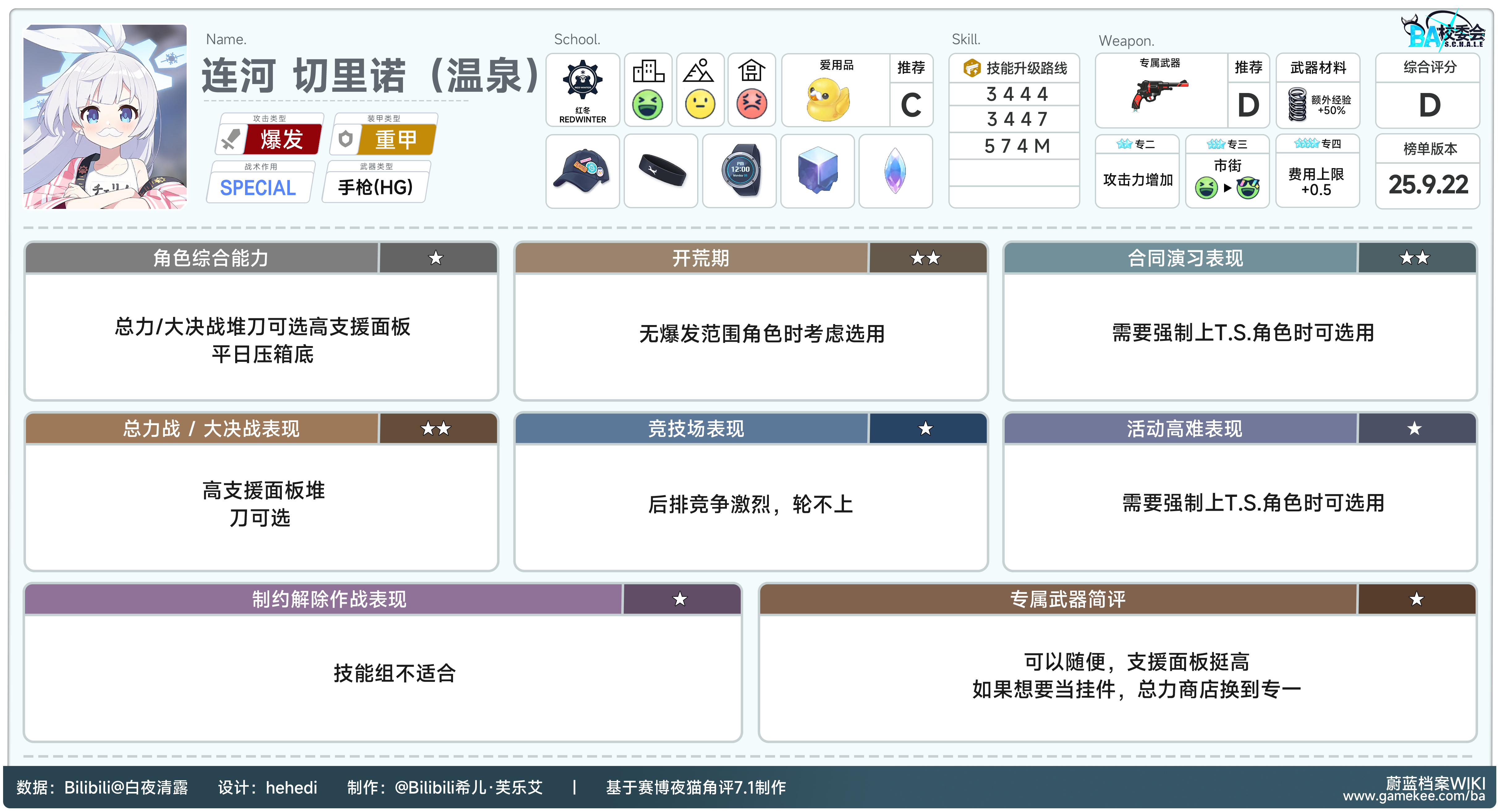This screenshot has width=1500, height=812.
Task: Select the navy baseball cap equipment icon
Action: [582, 171]
